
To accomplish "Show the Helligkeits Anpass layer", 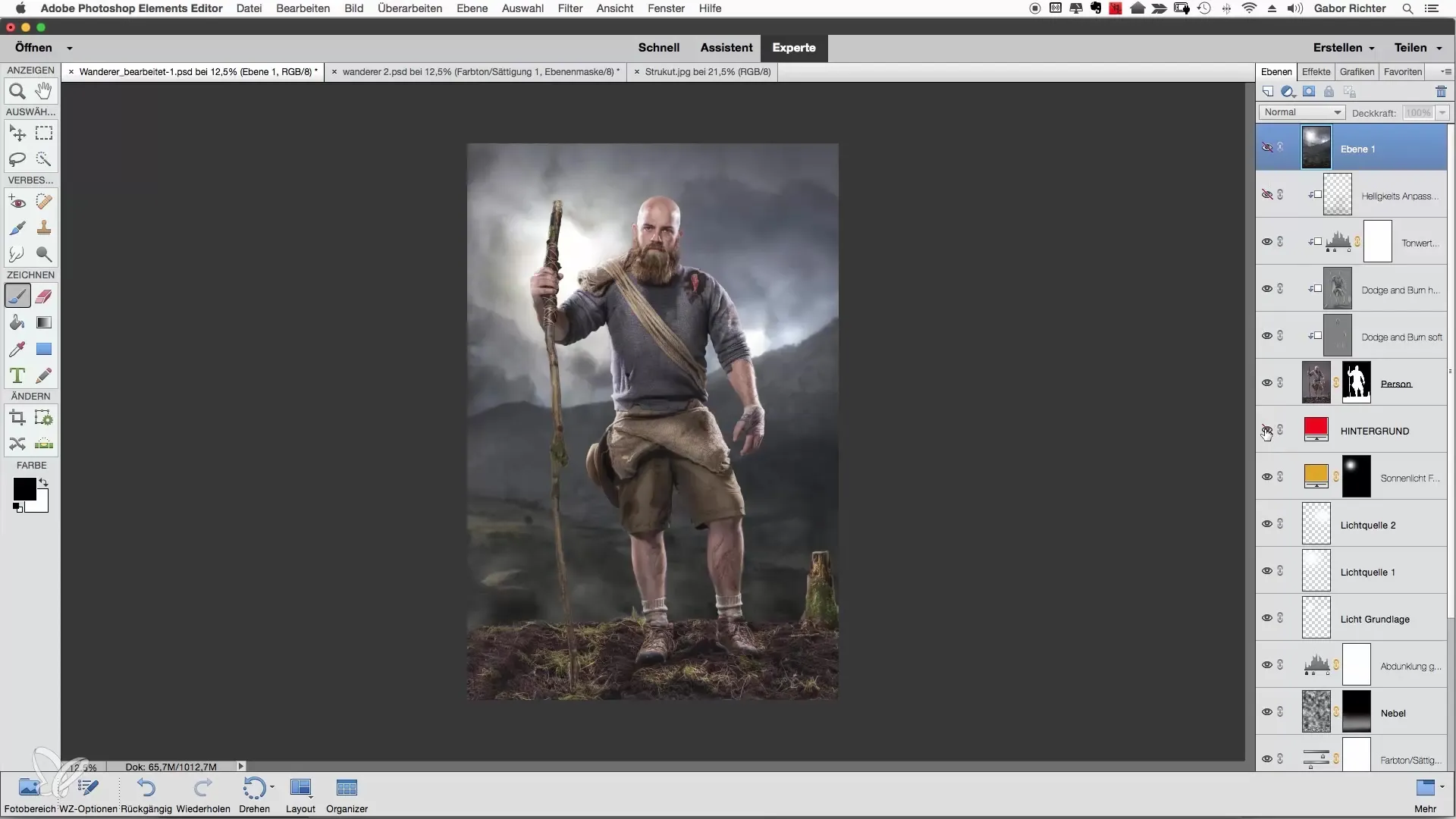I will (x=1267, y=195).
